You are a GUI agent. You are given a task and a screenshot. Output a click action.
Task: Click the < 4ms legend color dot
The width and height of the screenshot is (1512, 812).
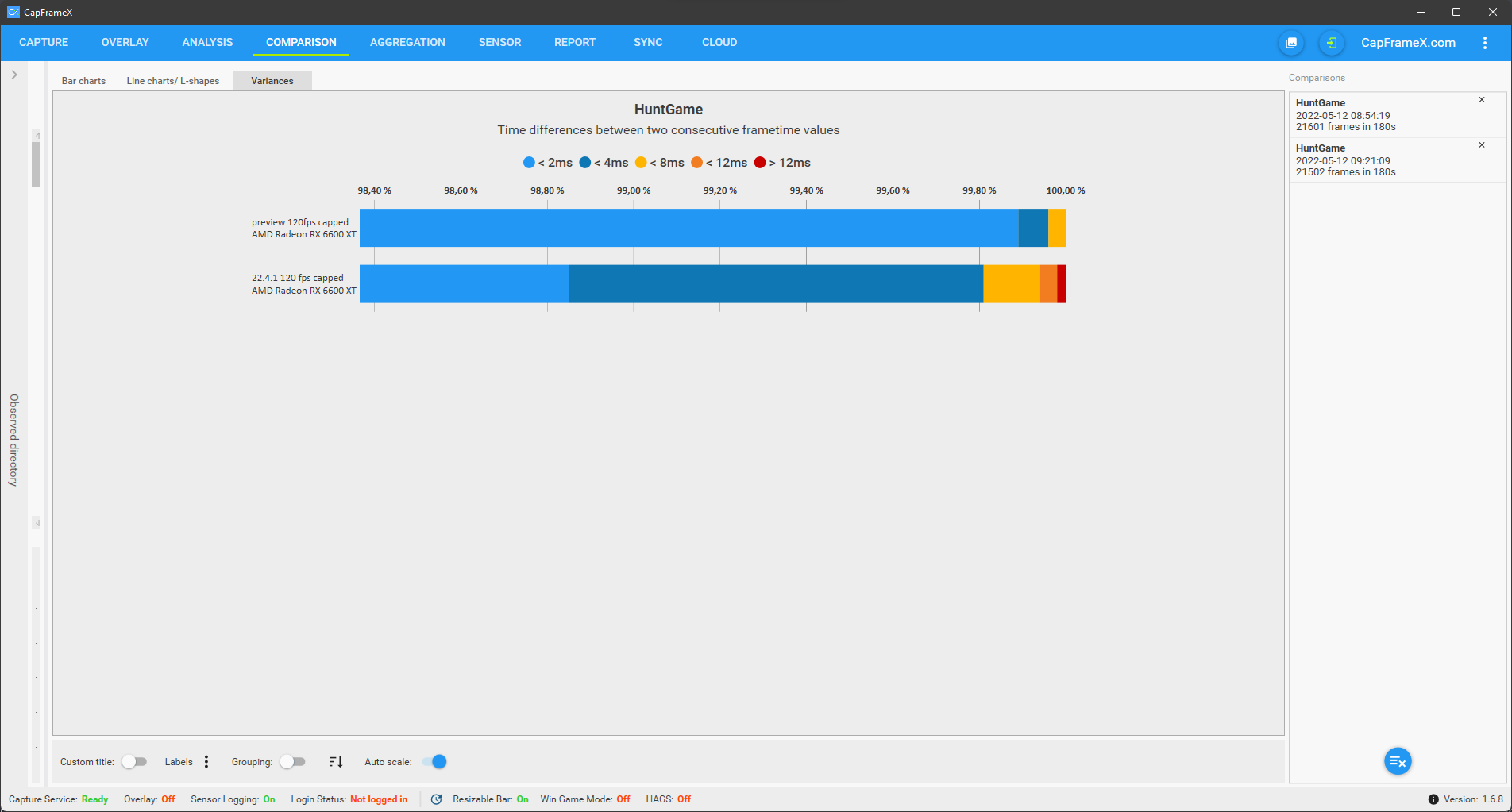(x=585, y=163)
